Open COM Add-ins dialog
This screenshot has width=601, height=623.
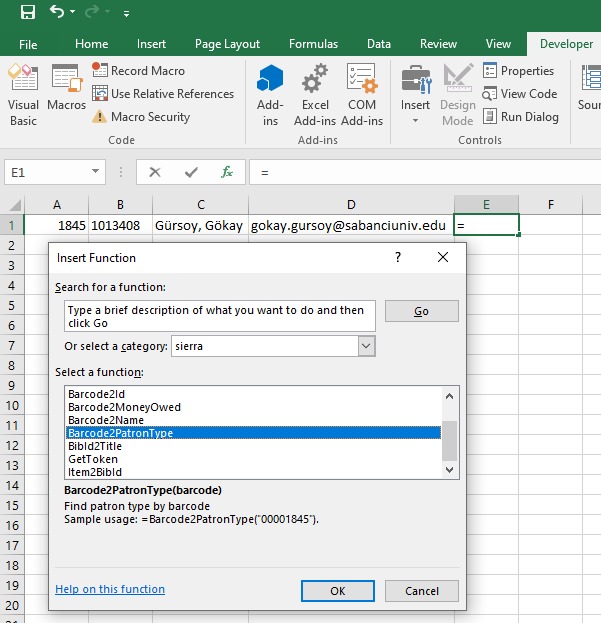coord(362,95)
